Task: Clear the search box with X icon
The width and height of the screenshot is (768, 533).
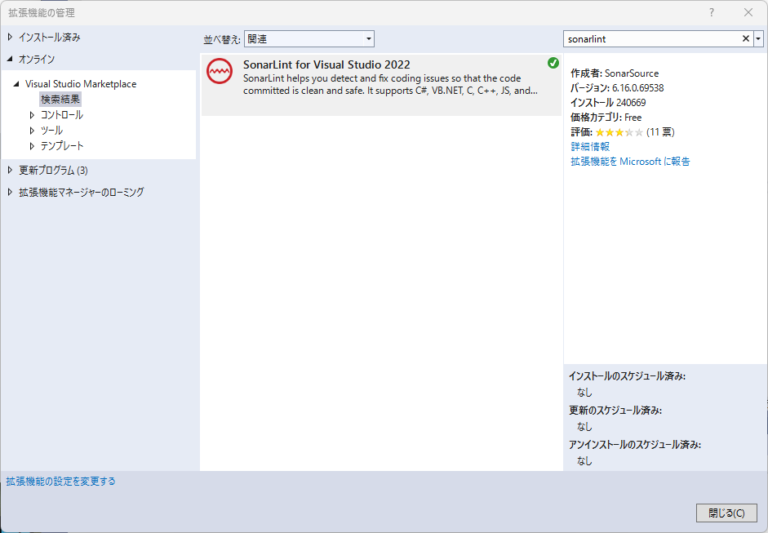Action: [x=745, y=39]
